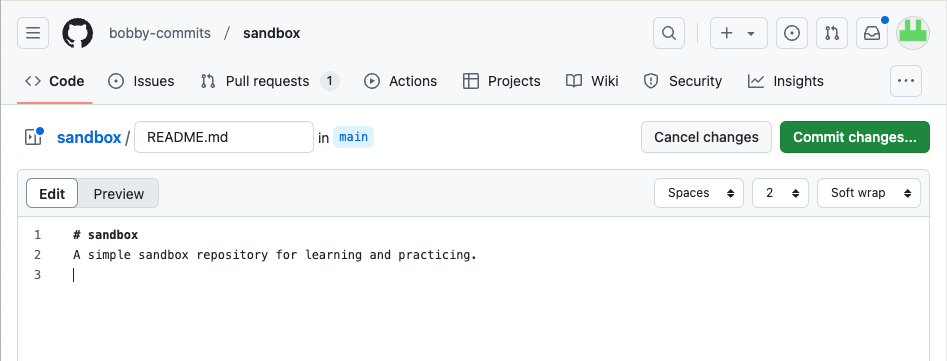Click the Issues tab circle icon
The image size is (947, 361).
pyautogui.click(x=116, y=81)
